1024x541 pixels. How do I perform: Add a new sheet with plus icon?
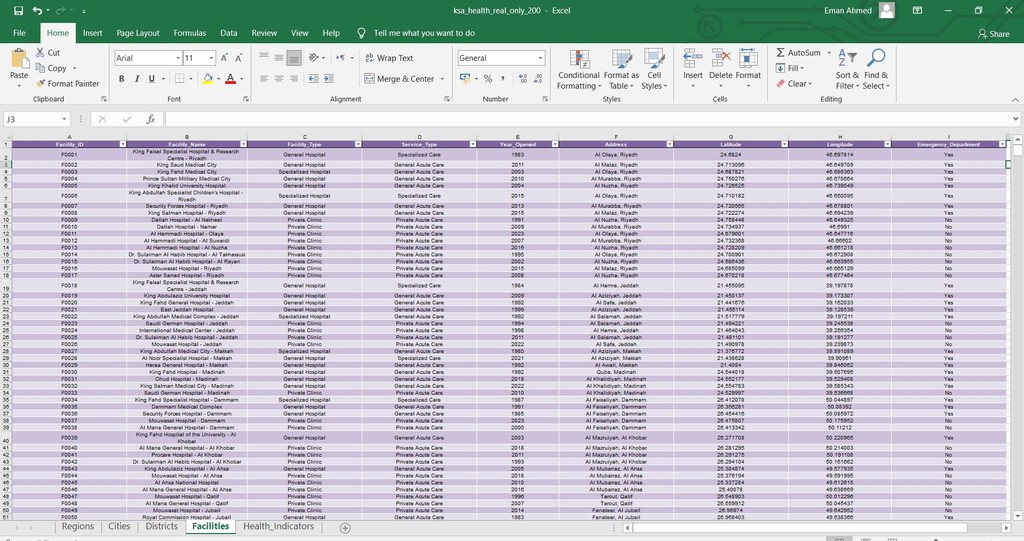pyautogui.click(x=345, y=527)
